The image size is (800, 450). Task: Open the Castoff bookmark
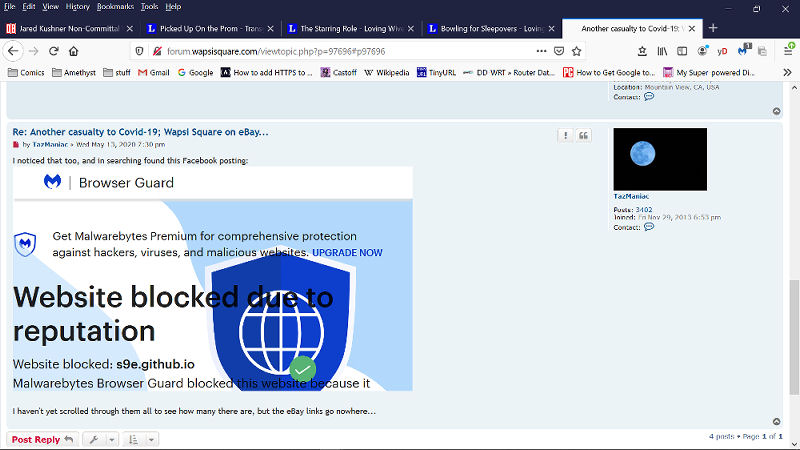coord(339,72)
